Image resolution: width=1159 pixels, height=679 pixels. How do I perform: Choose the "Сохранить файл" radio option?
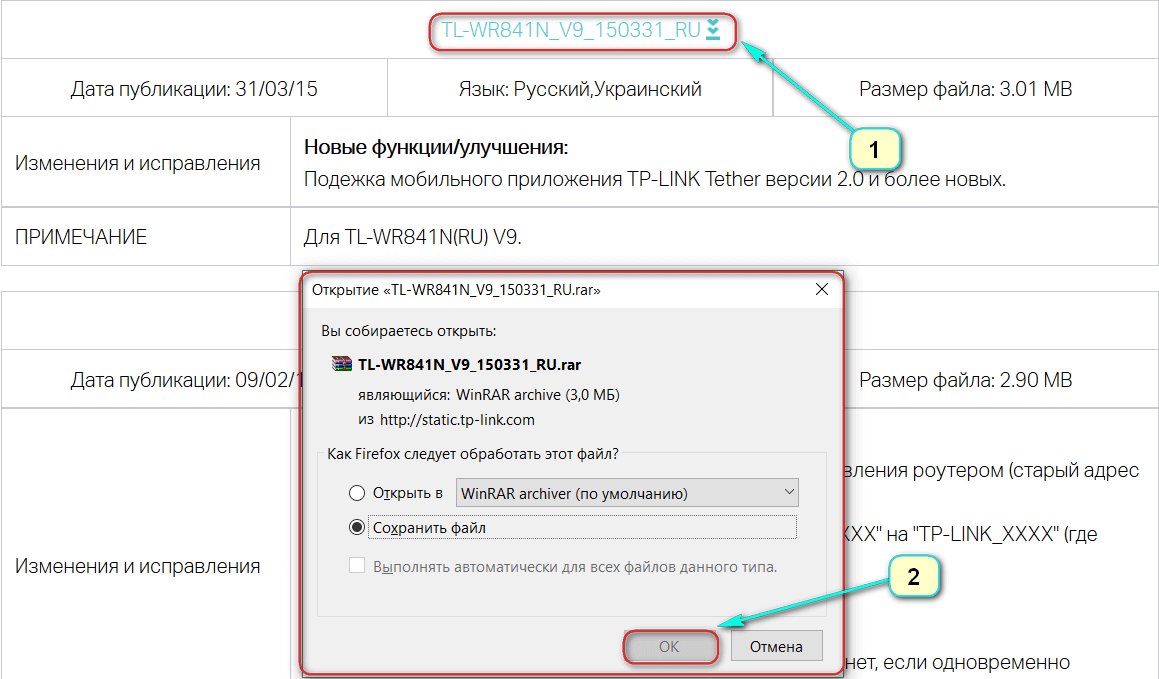[357, 527]
